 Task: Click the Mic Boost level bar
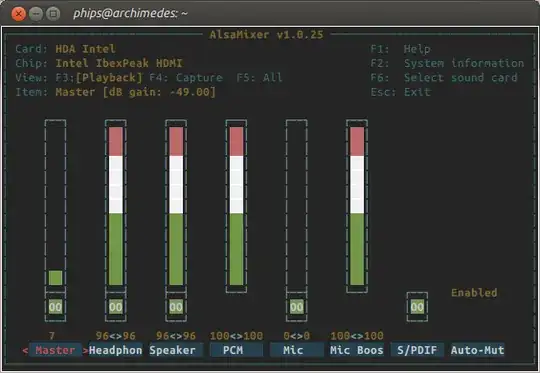pyautogui.click(x=357, y=206)
